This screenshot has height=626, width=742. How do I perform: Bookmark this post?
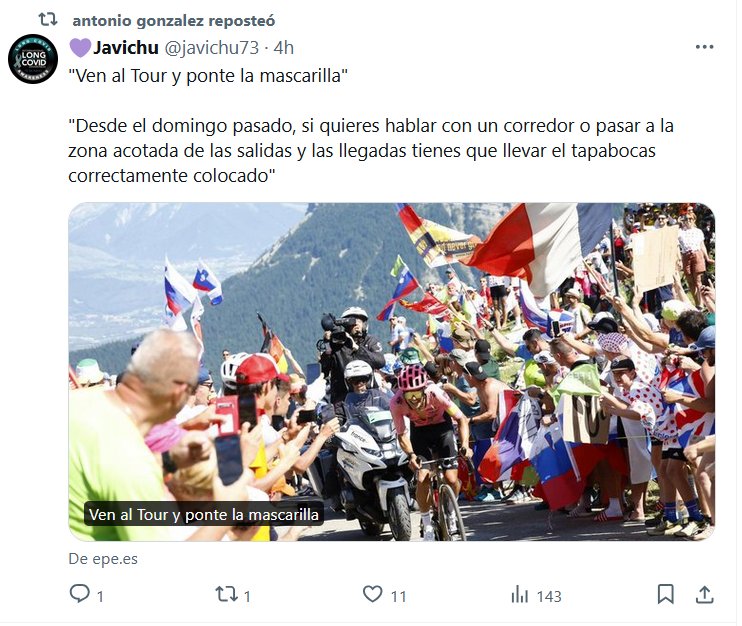[x=665, y=594]
